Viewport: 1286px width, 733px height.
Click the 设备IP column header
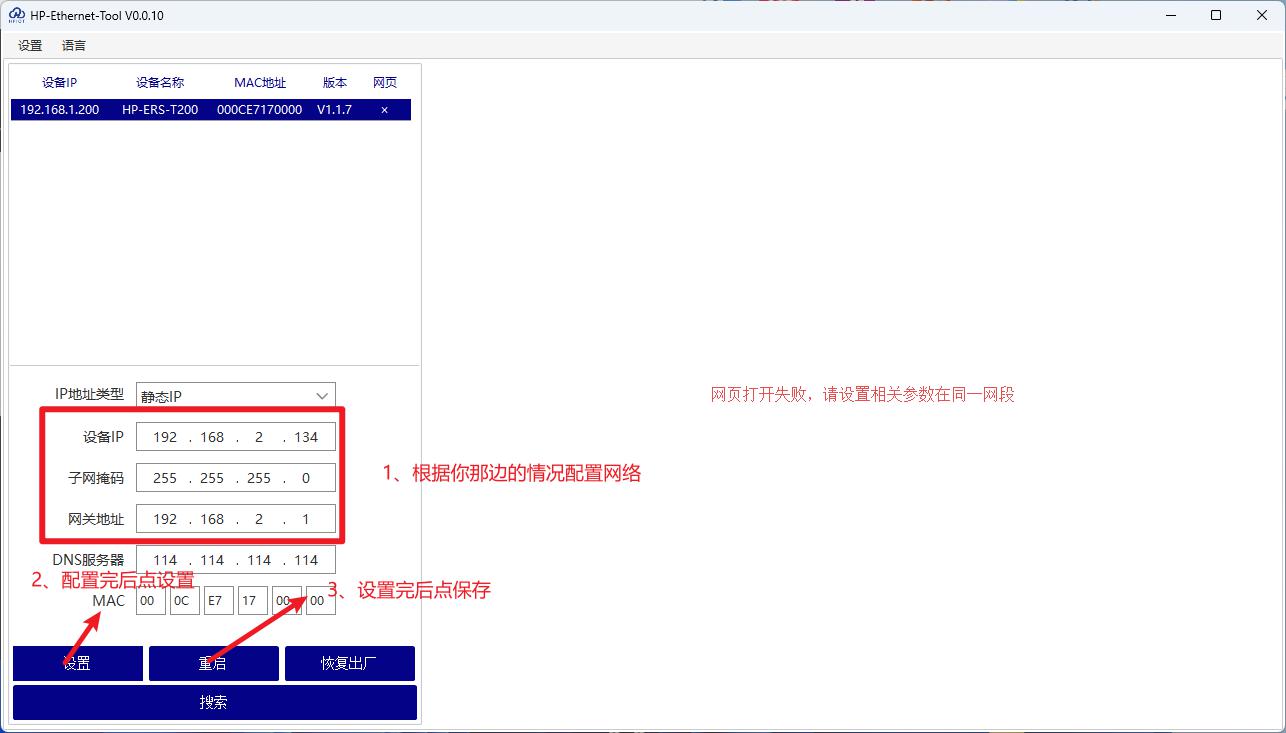click(59, 82)
